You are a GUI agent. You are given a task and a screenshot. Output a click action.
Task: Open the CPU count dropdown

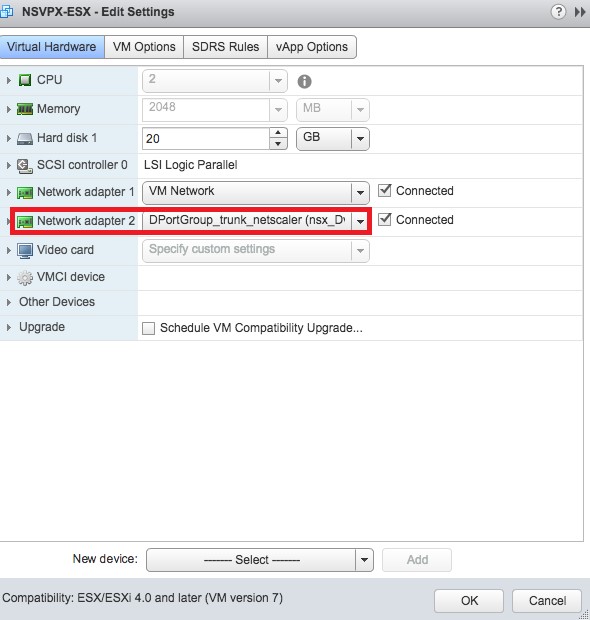pos(215,81)
